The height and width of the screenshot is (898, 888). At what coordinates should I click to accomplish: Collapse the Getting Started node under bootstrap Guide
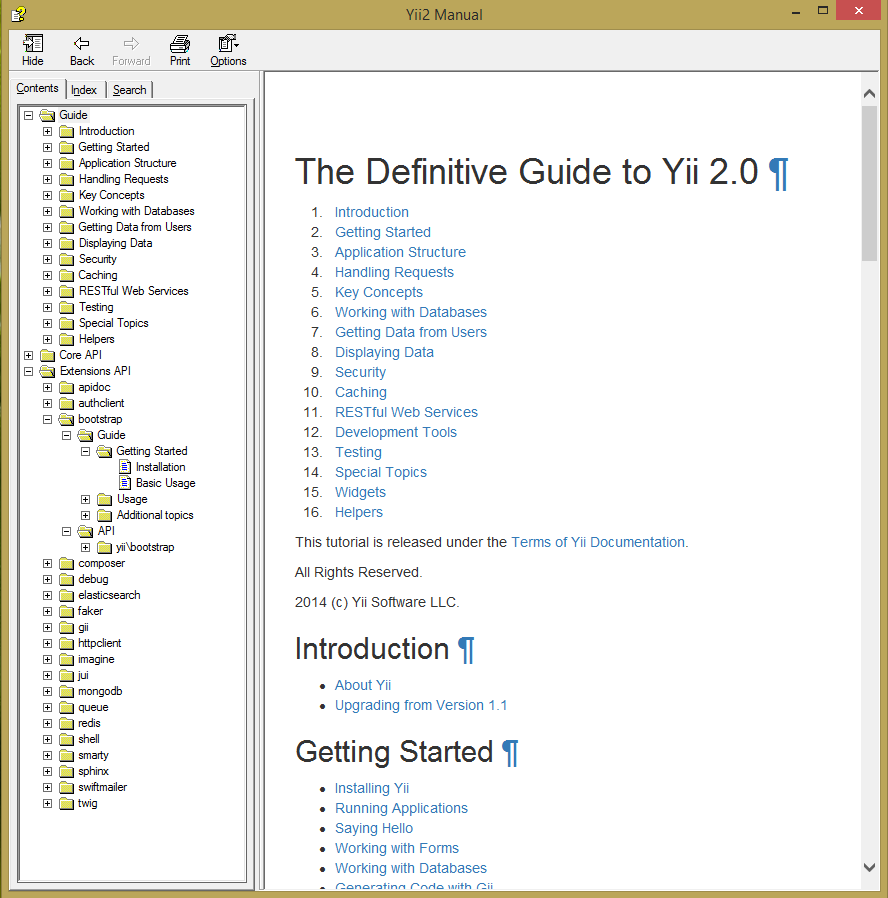tap(85, 451)
